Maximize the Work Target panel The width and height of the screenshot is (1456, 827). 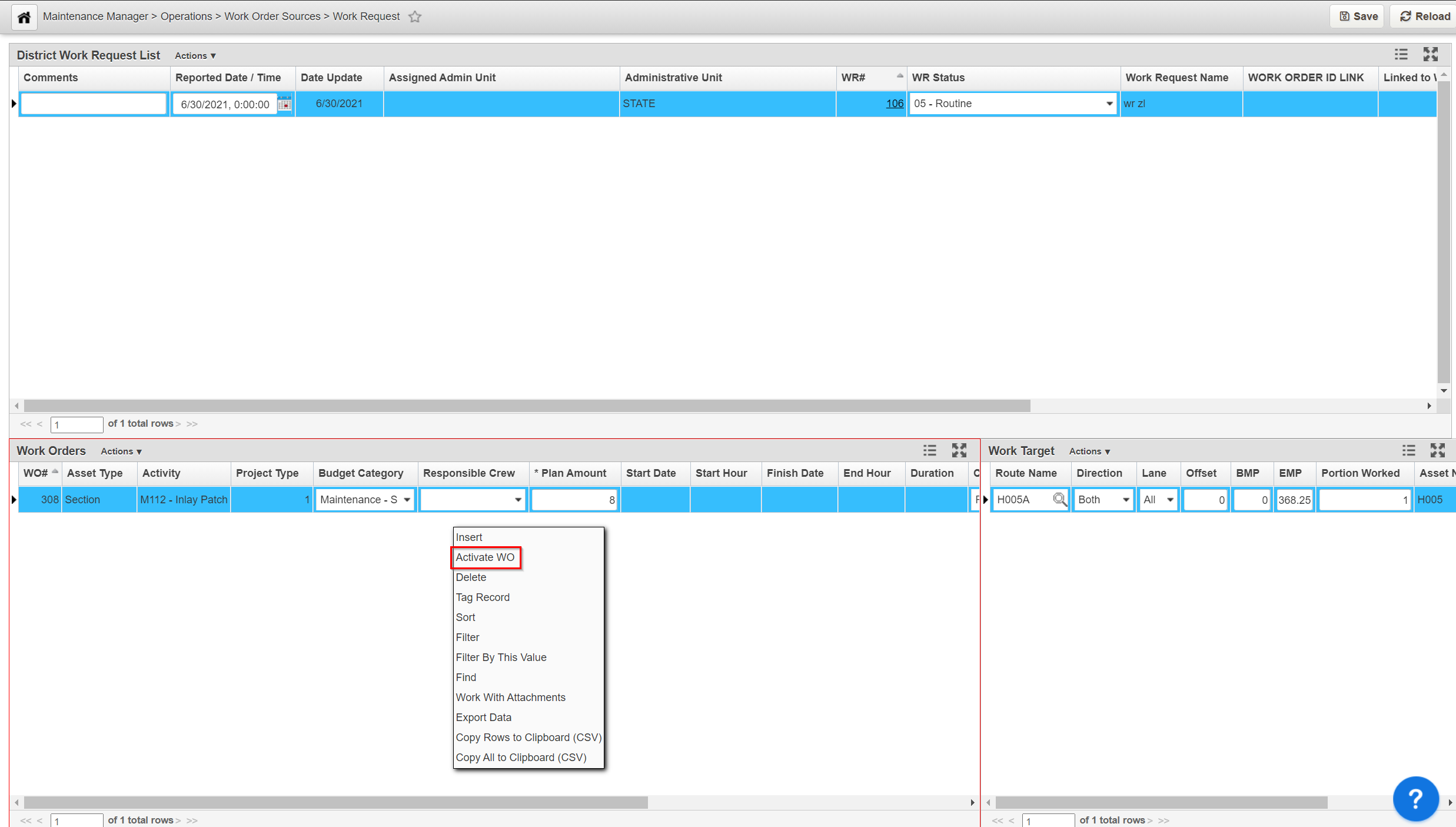(x=1438, y=451)
